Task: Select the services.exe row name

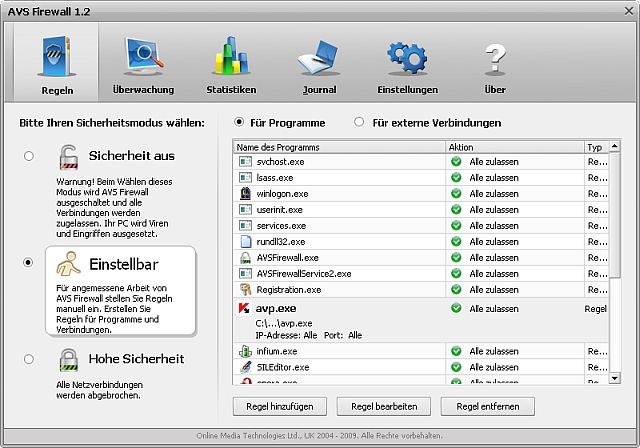Action: click(x=281, y=226)
